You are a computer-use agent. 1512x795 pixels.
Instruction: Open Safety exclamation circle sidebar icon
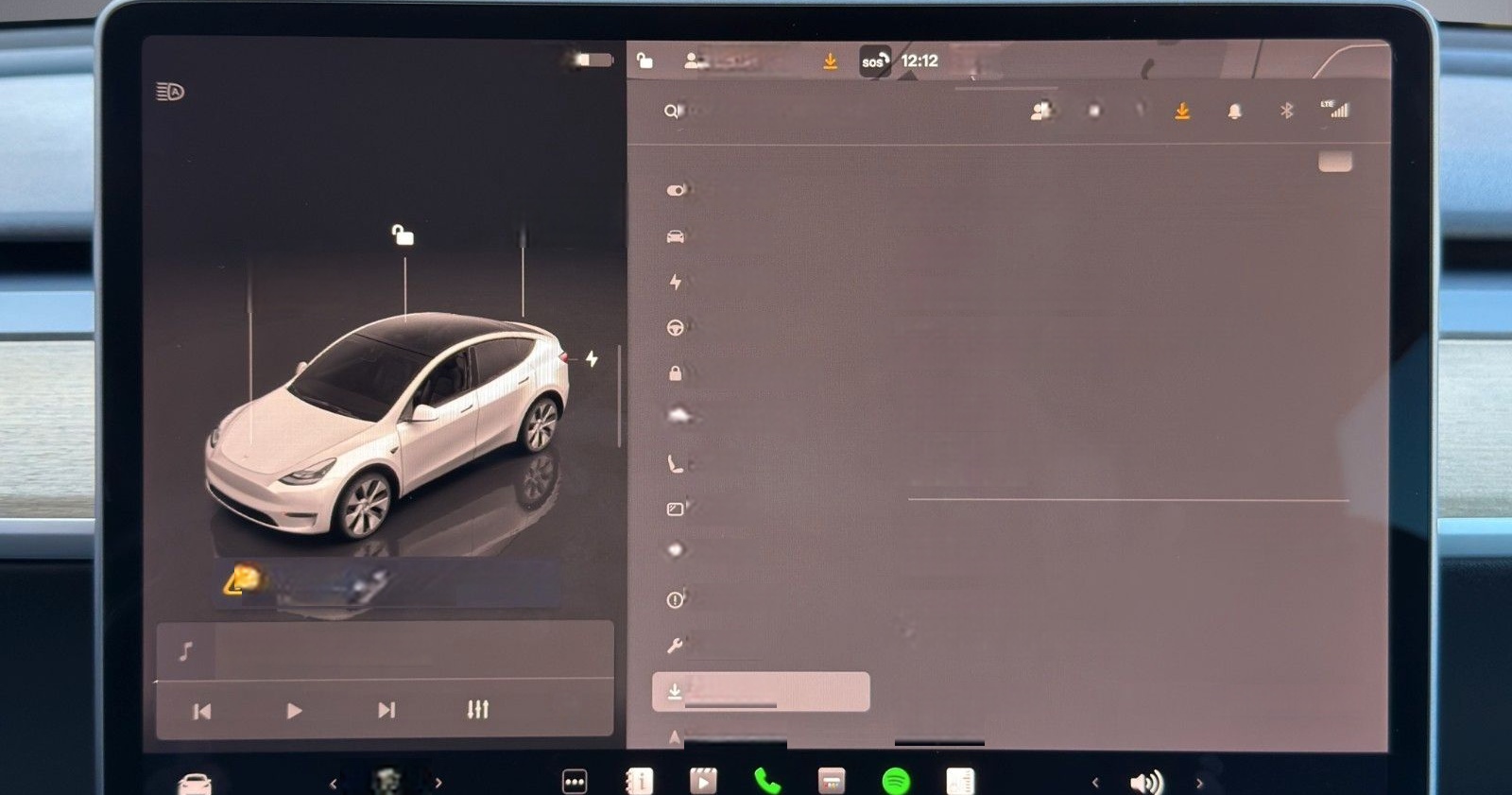(675, 599)
